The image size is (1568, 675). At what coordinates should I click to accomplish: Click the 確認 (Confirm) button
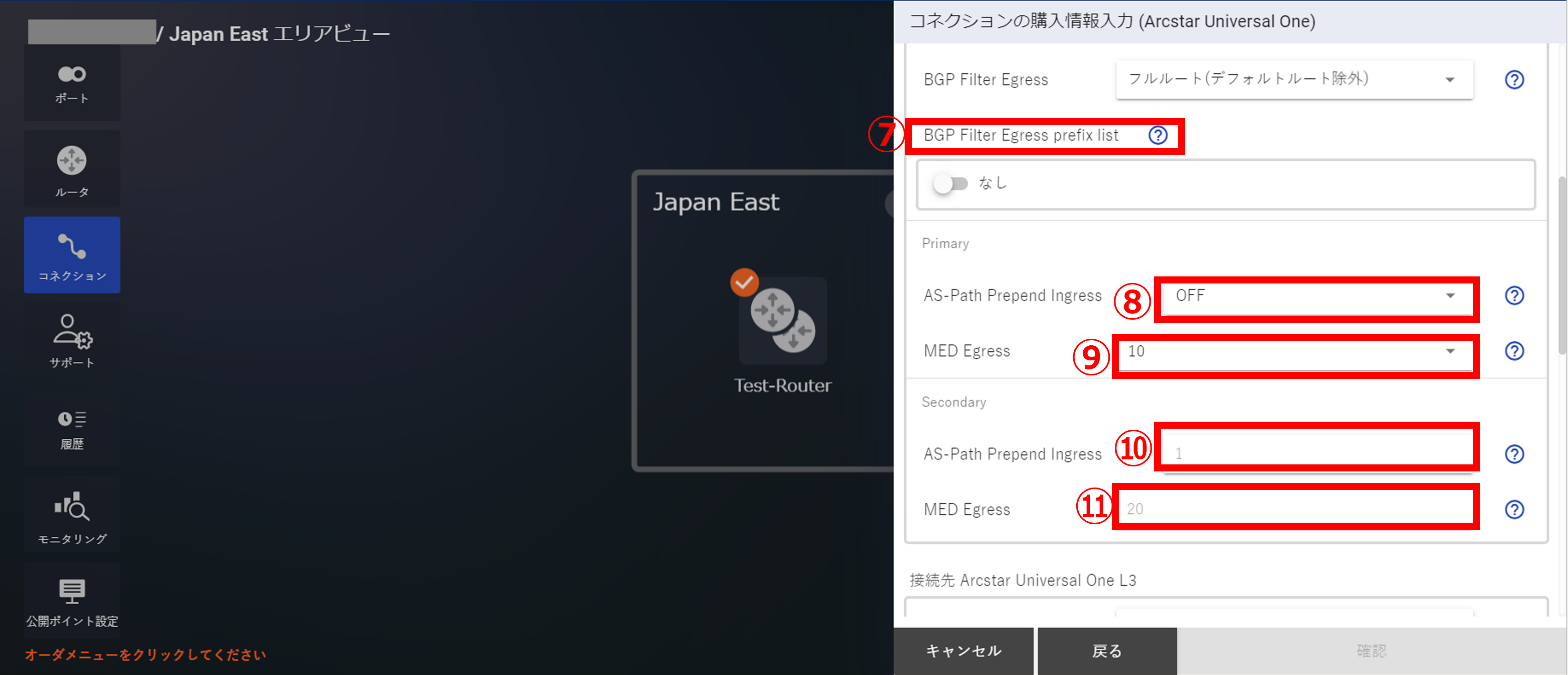pos(1371,651)
